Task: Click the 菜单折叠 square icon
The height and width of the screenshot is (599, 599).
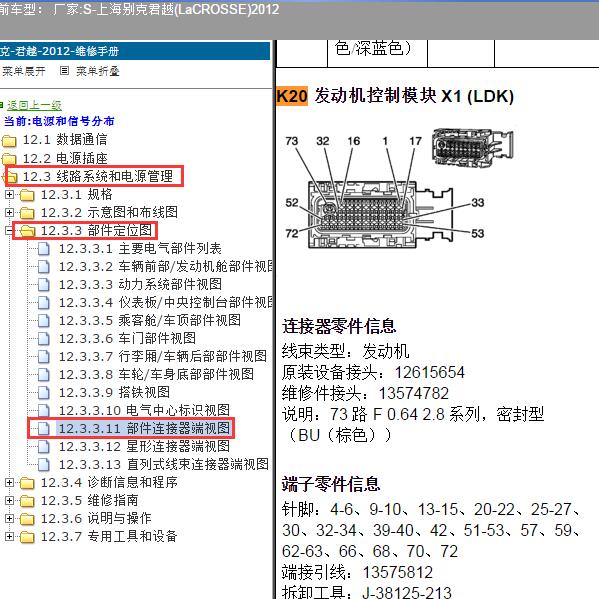Action: click(x=64, y=71)
